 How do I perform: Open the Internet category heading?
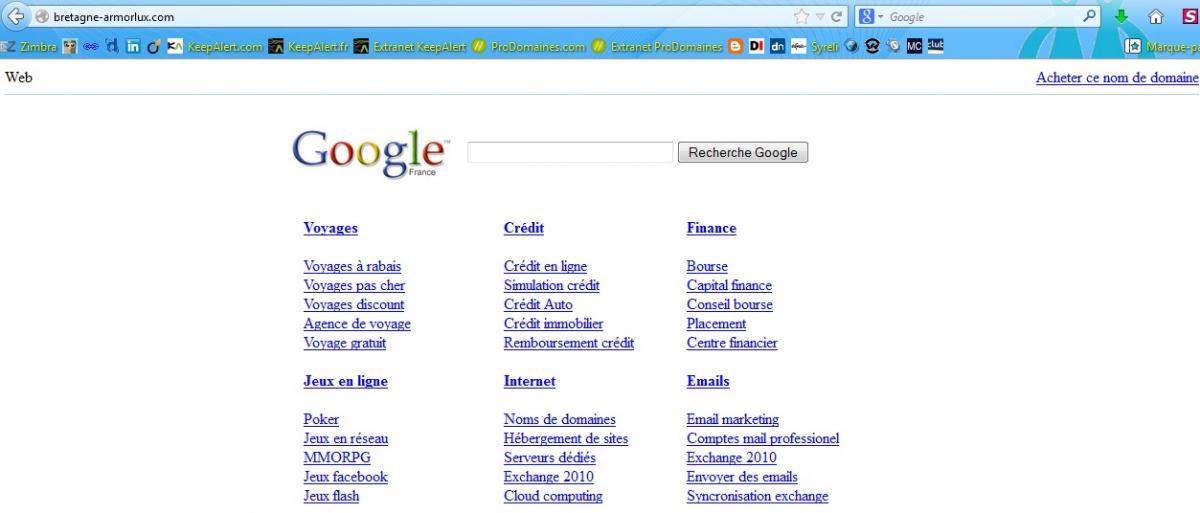[529, 381]
